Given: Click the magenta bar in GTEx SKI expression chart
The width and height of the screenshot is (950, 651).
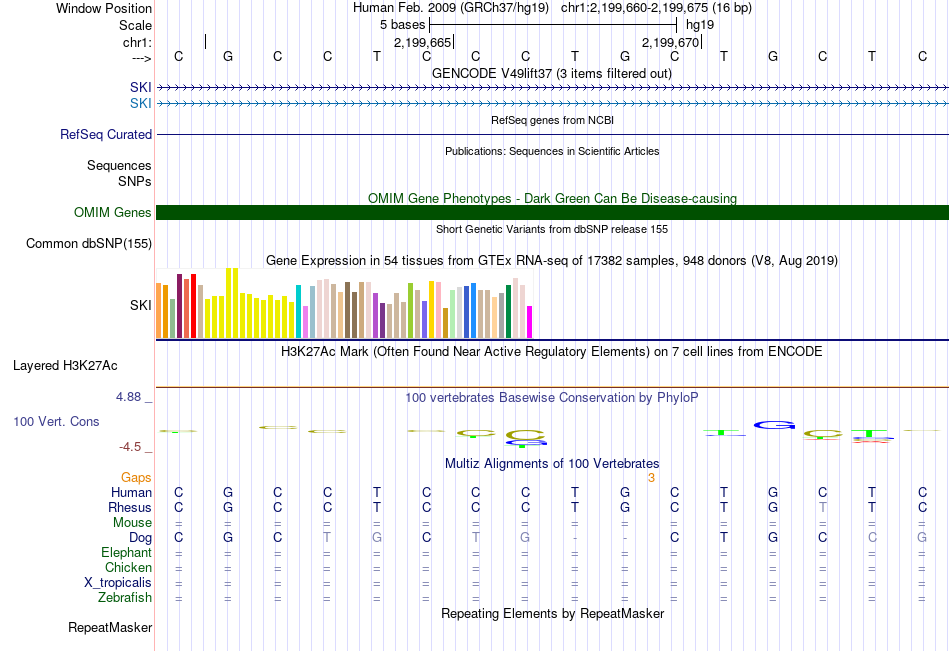Looking at the screenshot, I should click(x=529, y=322).
